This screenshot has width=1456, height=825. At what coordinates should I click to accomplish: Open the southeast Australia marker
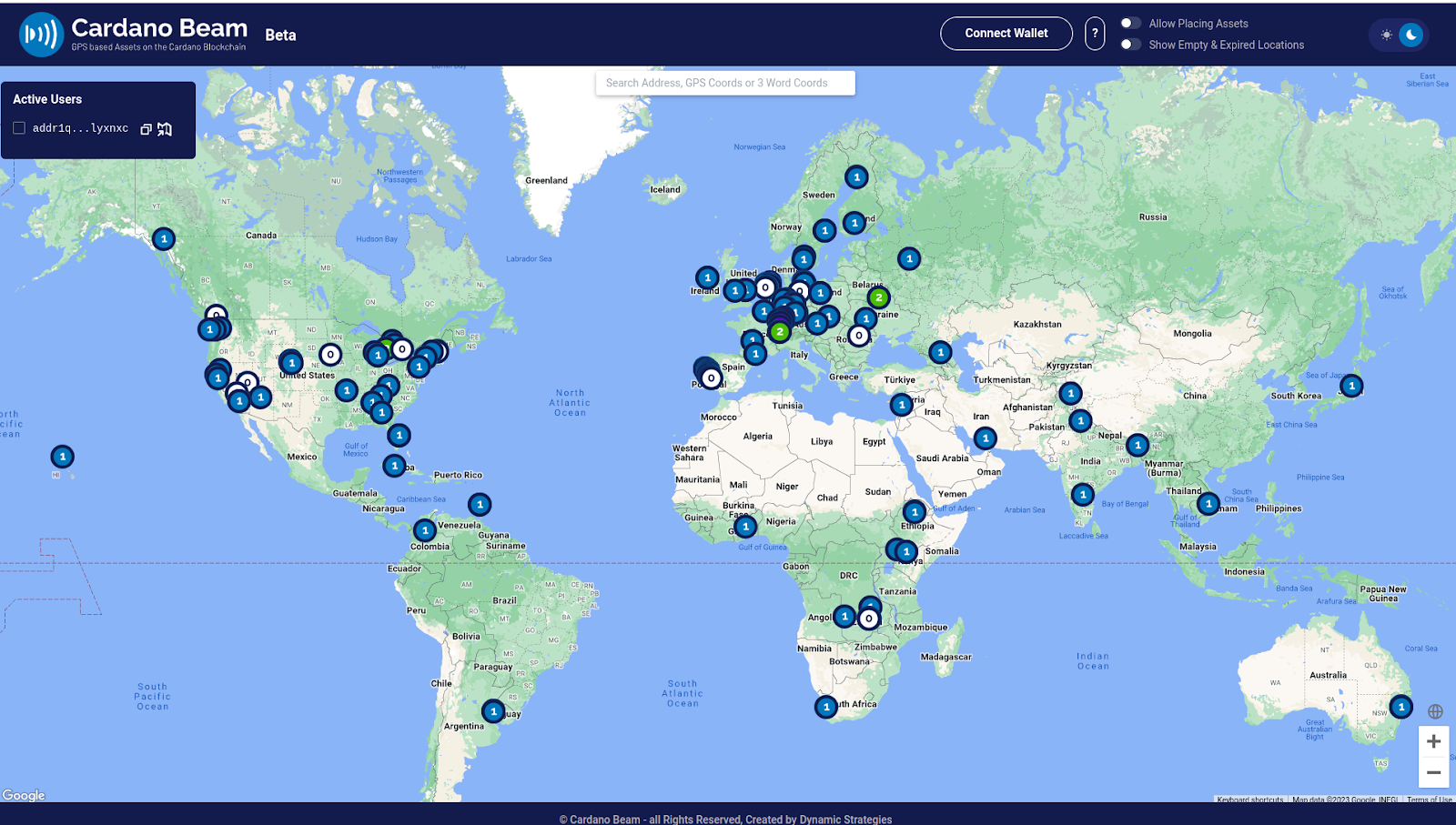point(1400,706)
